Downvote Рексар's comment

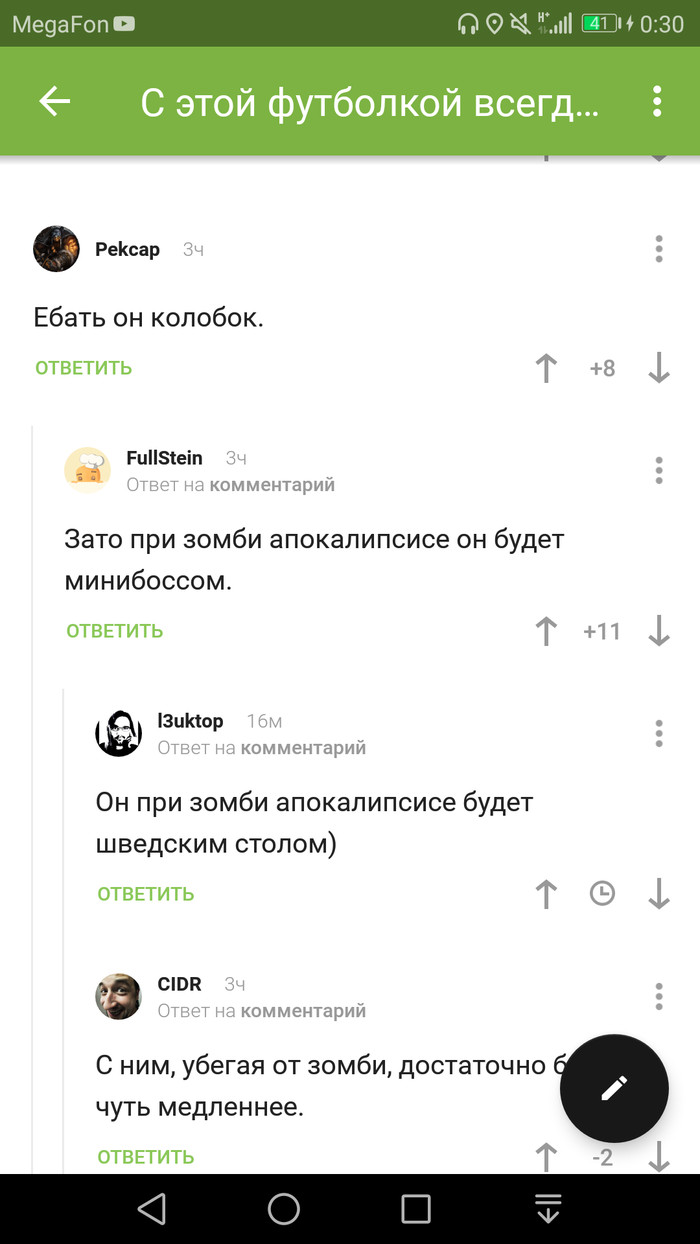[658, 368]
